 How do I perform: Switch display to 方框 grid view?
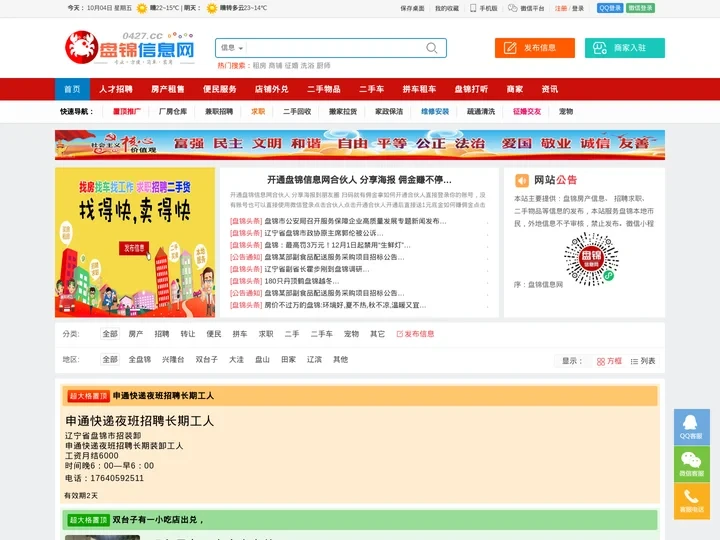pyautogui.click(x=609, y=361)
